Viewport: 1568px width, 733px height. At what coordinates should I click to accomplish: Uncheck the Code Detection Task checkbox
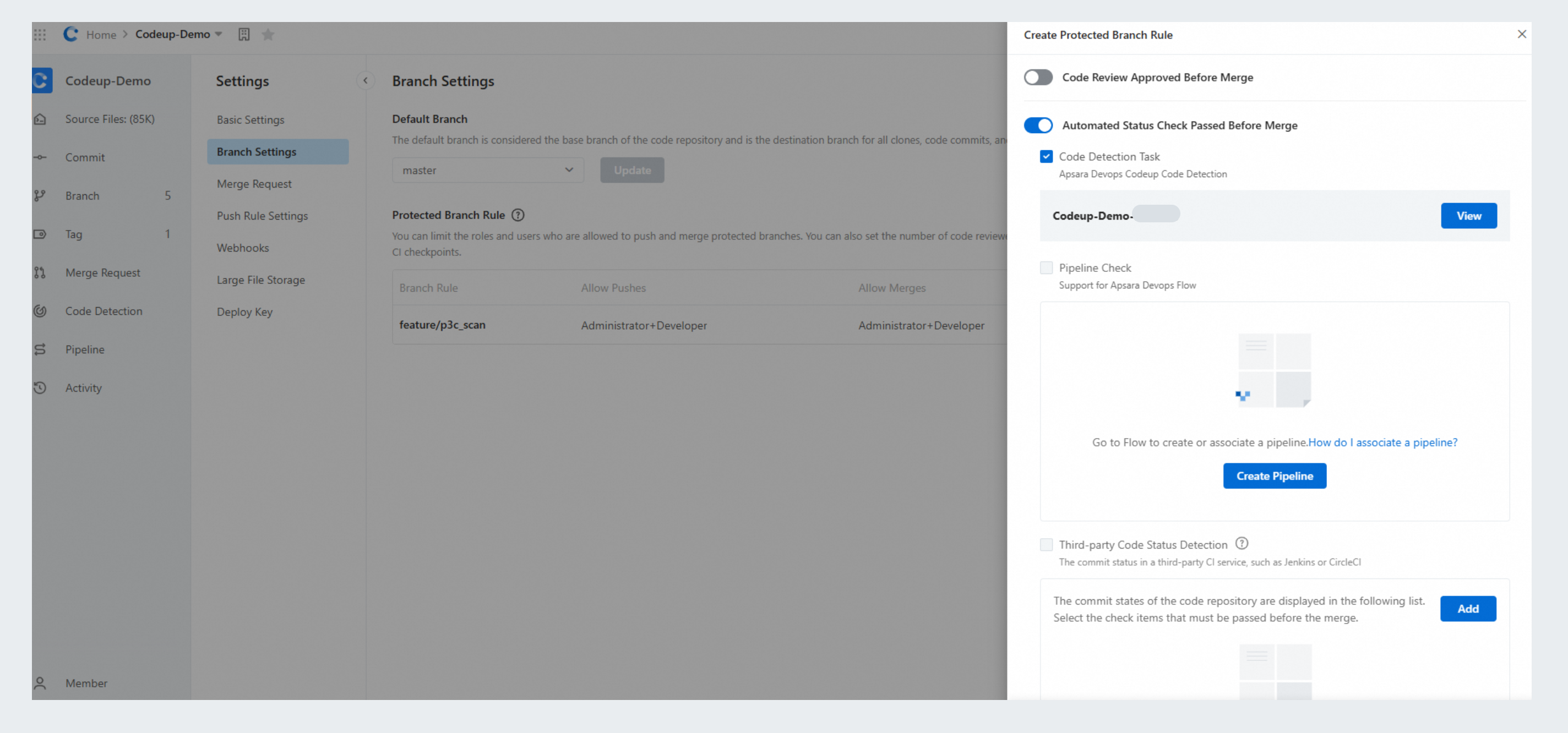(x=1047, y=156)
